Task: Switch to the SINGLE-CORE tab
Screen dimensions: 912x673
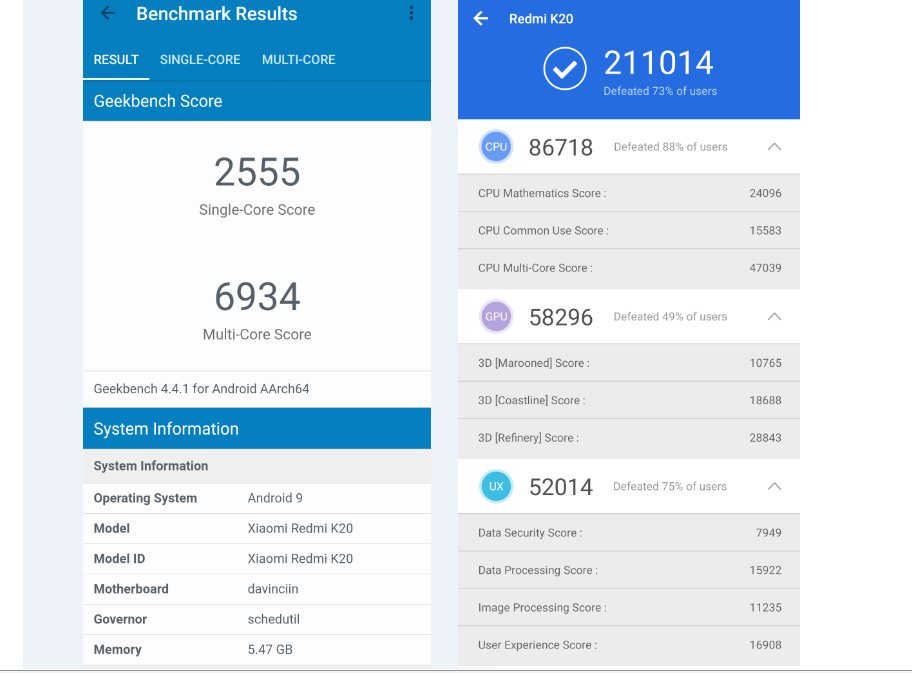Action: [200, 60]
